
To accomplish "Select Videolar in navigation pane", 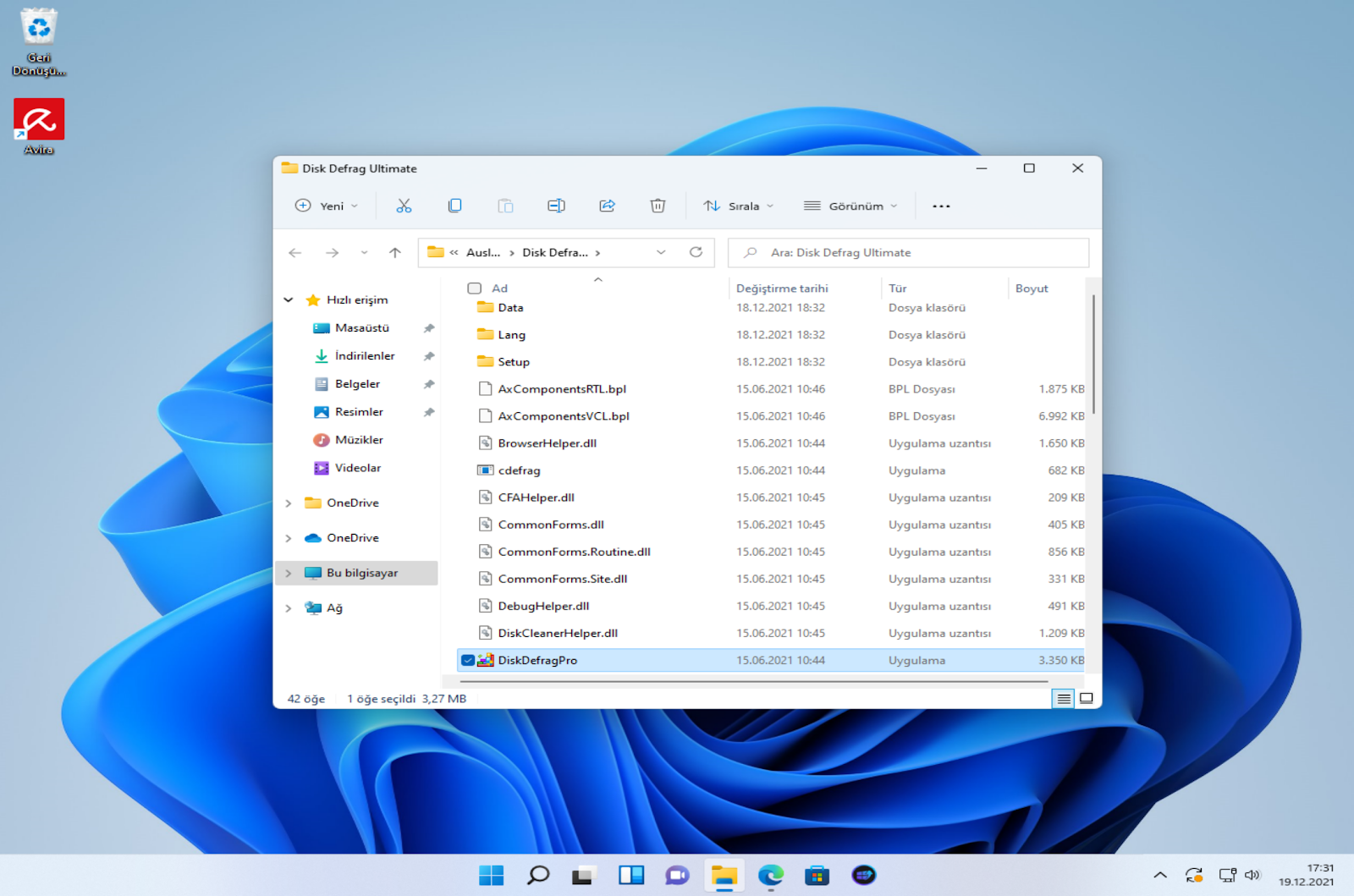I will click(357, 468).
